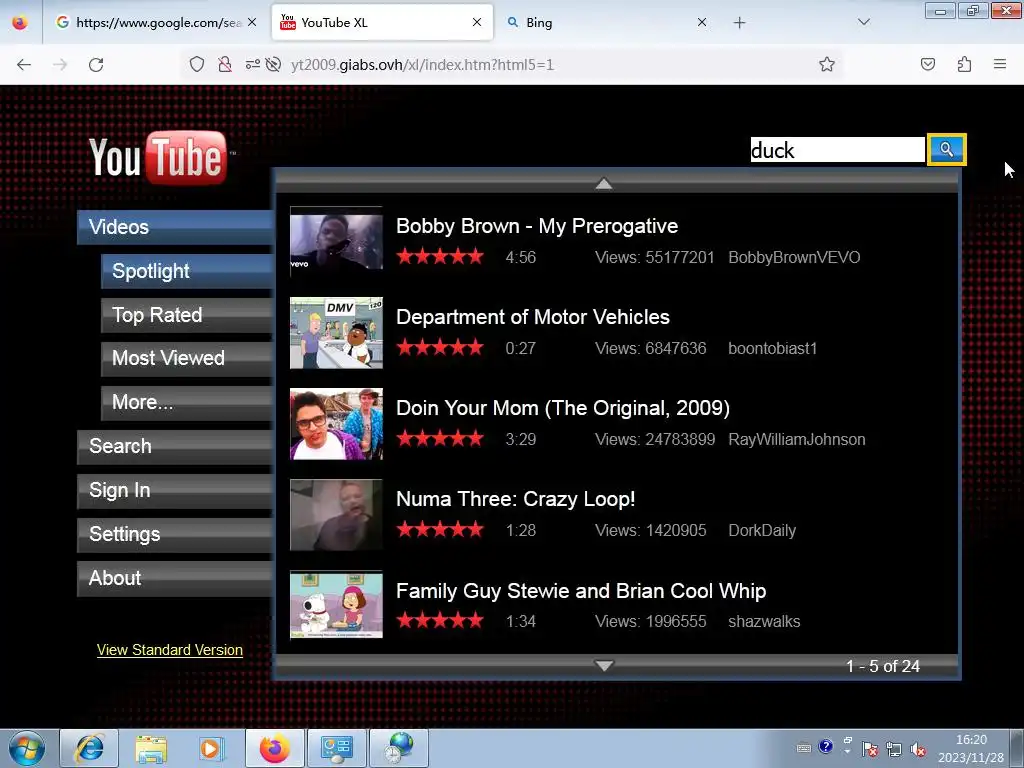Viewport: 1024px width, 768px height.
Task: Close the Google search tab
Action: (x=252, y=22)
